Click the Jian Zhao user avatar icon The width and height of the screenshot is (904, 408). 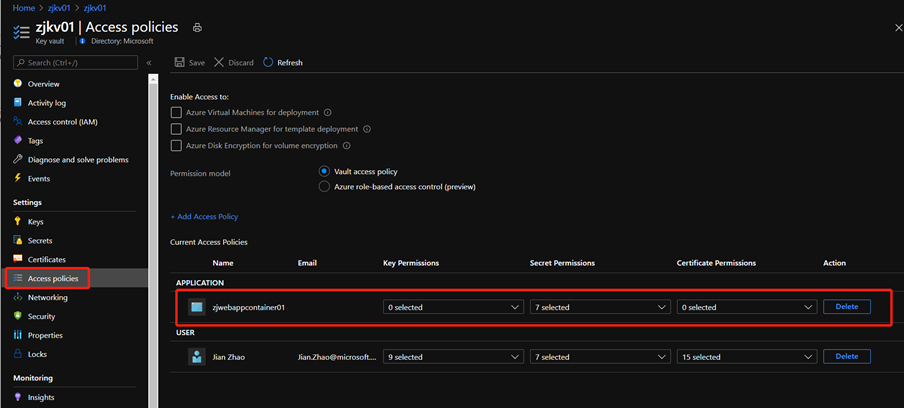tap(197, 357)
